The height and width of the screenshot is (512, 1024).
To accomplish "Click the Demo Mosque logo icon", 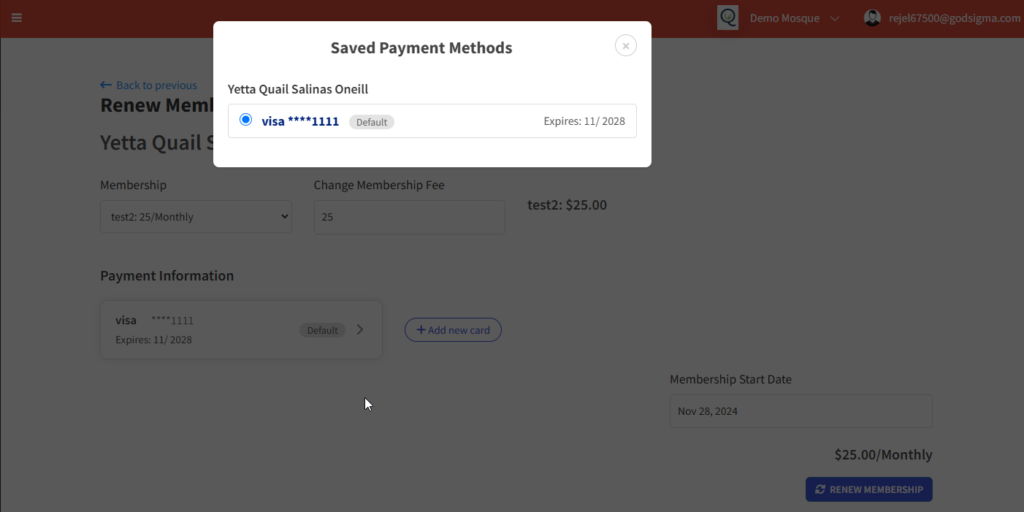I will [x=728, y=18].
